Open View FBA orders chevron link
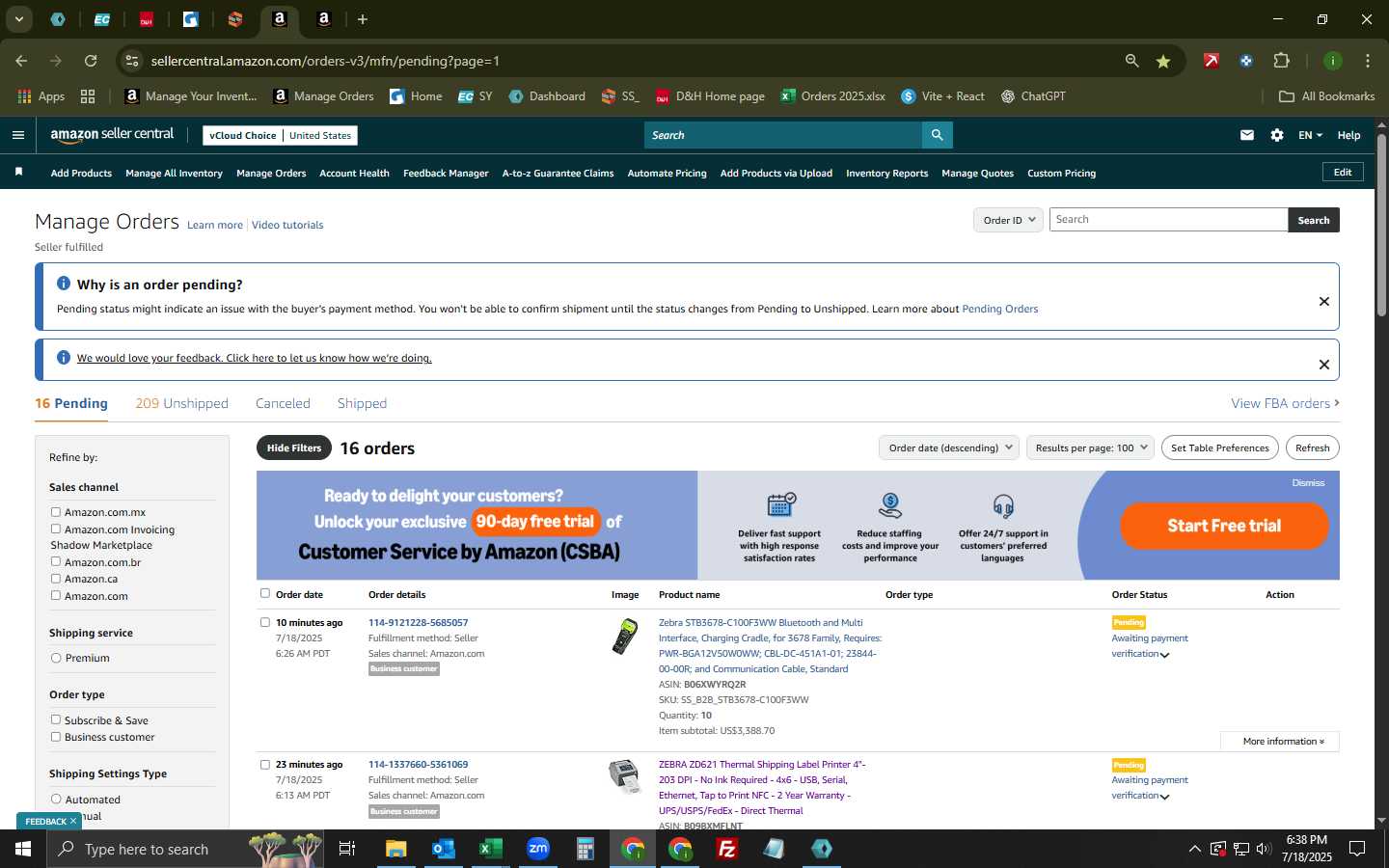 coord(1285,403)
